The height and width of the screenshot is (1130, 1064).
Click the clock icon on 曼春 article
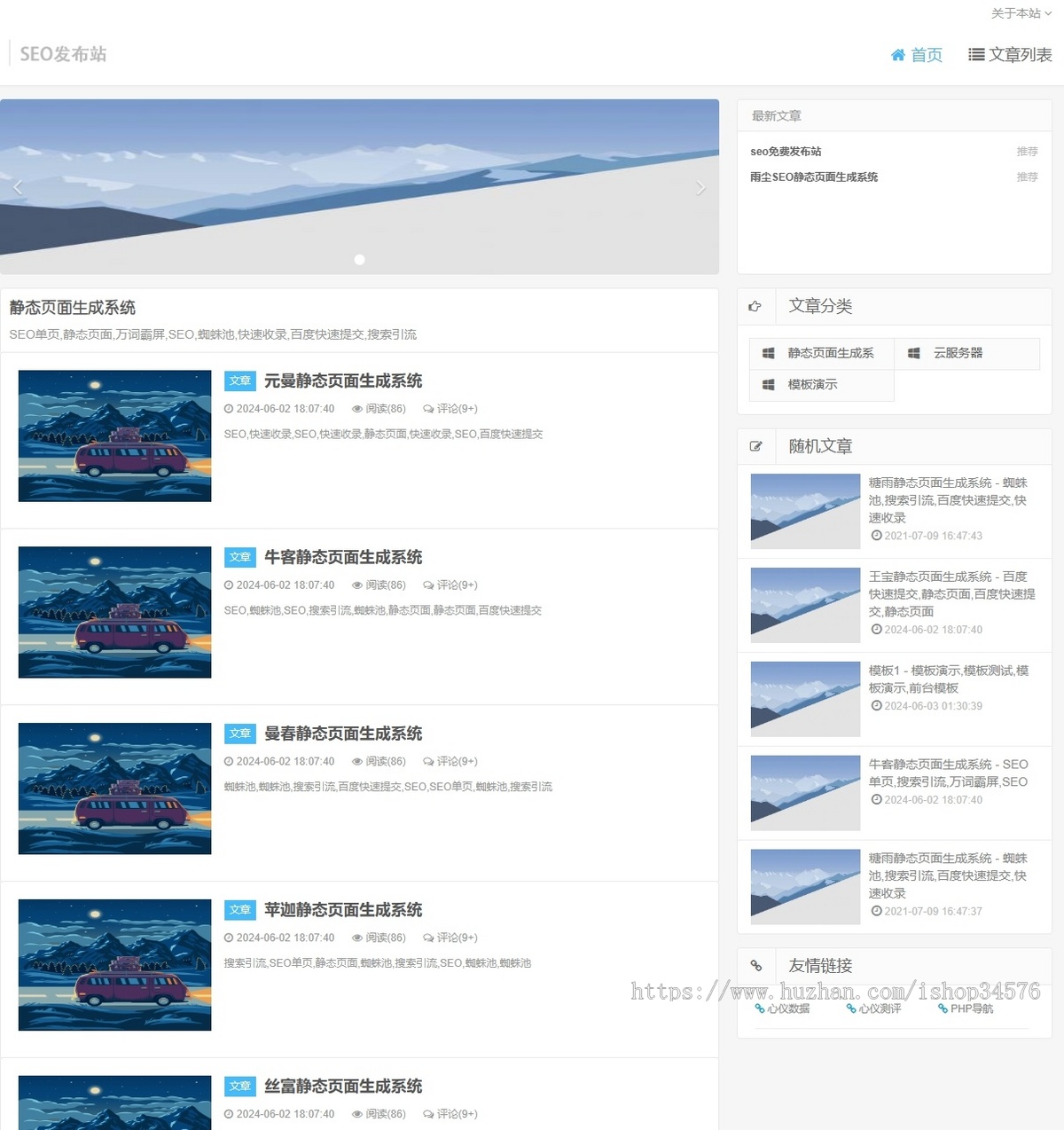[229, 763]
